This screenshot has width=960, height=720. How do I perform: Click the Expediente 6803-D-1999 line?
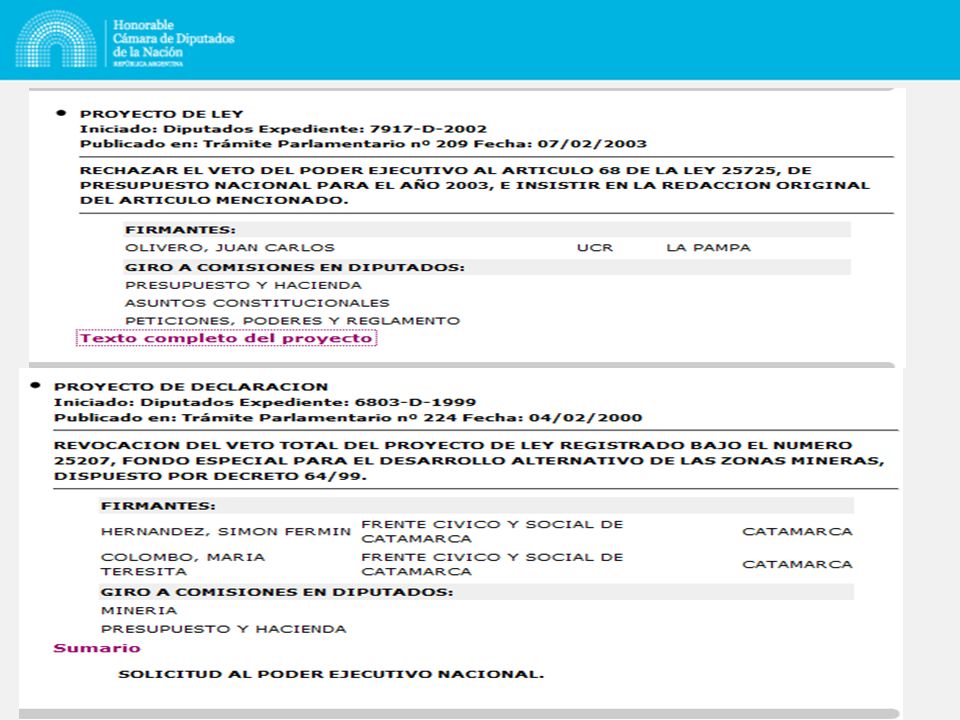click(x=265, y=402)
